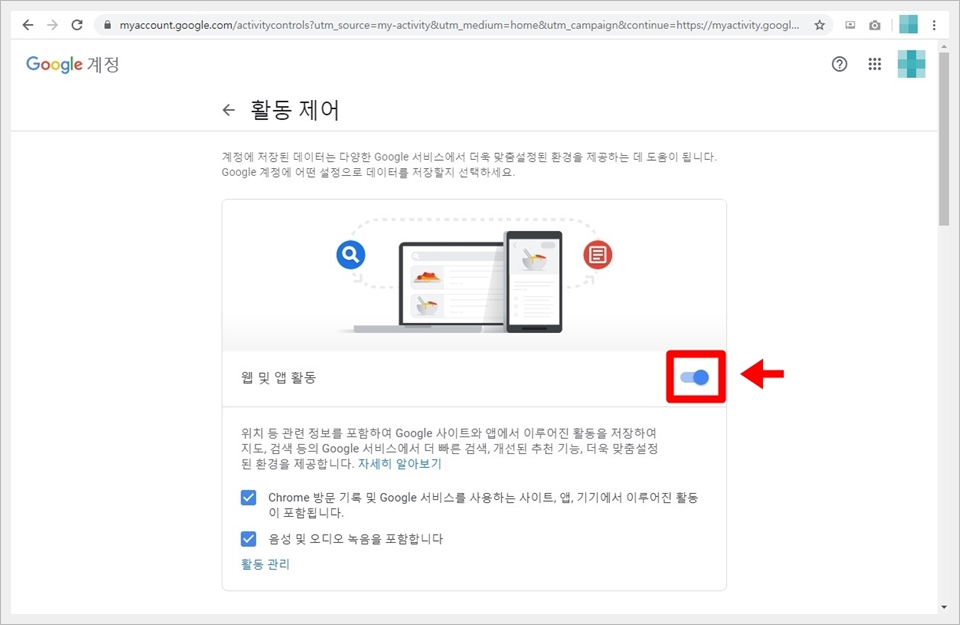Open Google help question mark icon
960x625 pixels.
(x=839, y=64)
